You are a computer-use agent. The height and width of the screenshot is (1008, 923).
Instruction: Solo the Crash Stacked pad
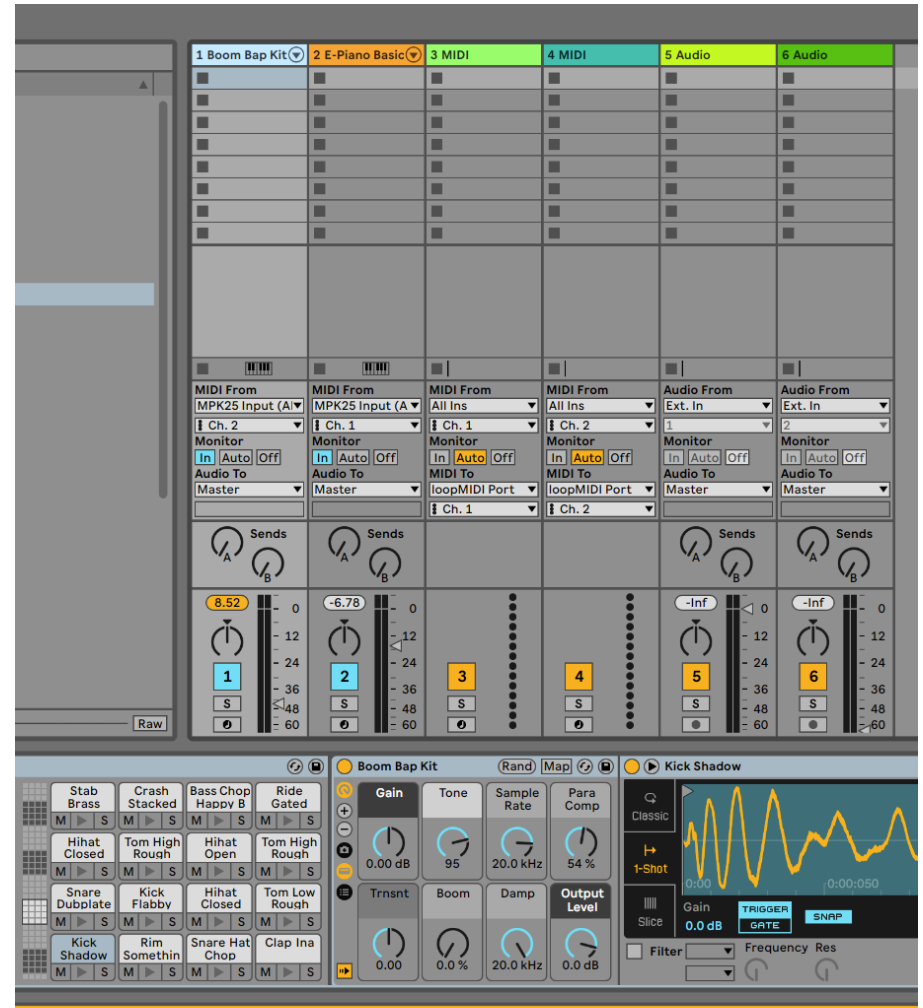pos(172,820)
